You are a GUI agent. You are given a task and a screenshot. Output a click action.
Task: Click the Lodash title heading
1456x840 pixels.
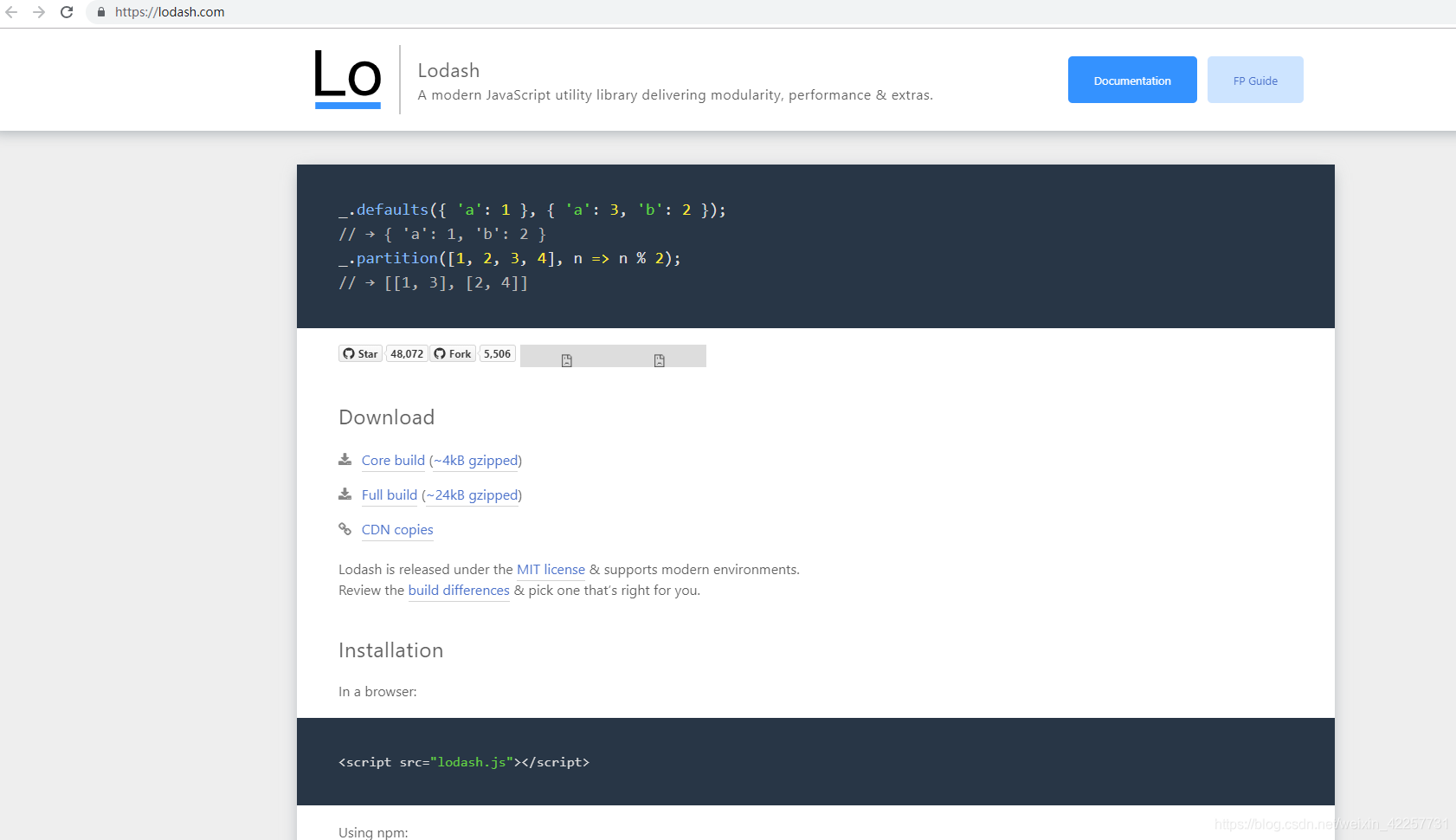[448, 70]
